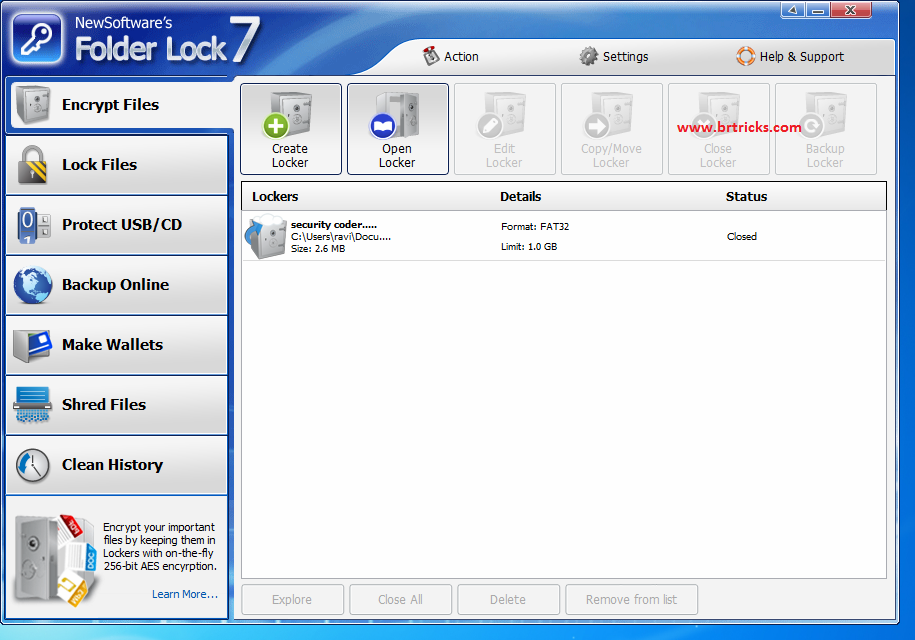915x640 pixels.
Task: Go to Protect USB/CD sidebar item
Action: 117,225
